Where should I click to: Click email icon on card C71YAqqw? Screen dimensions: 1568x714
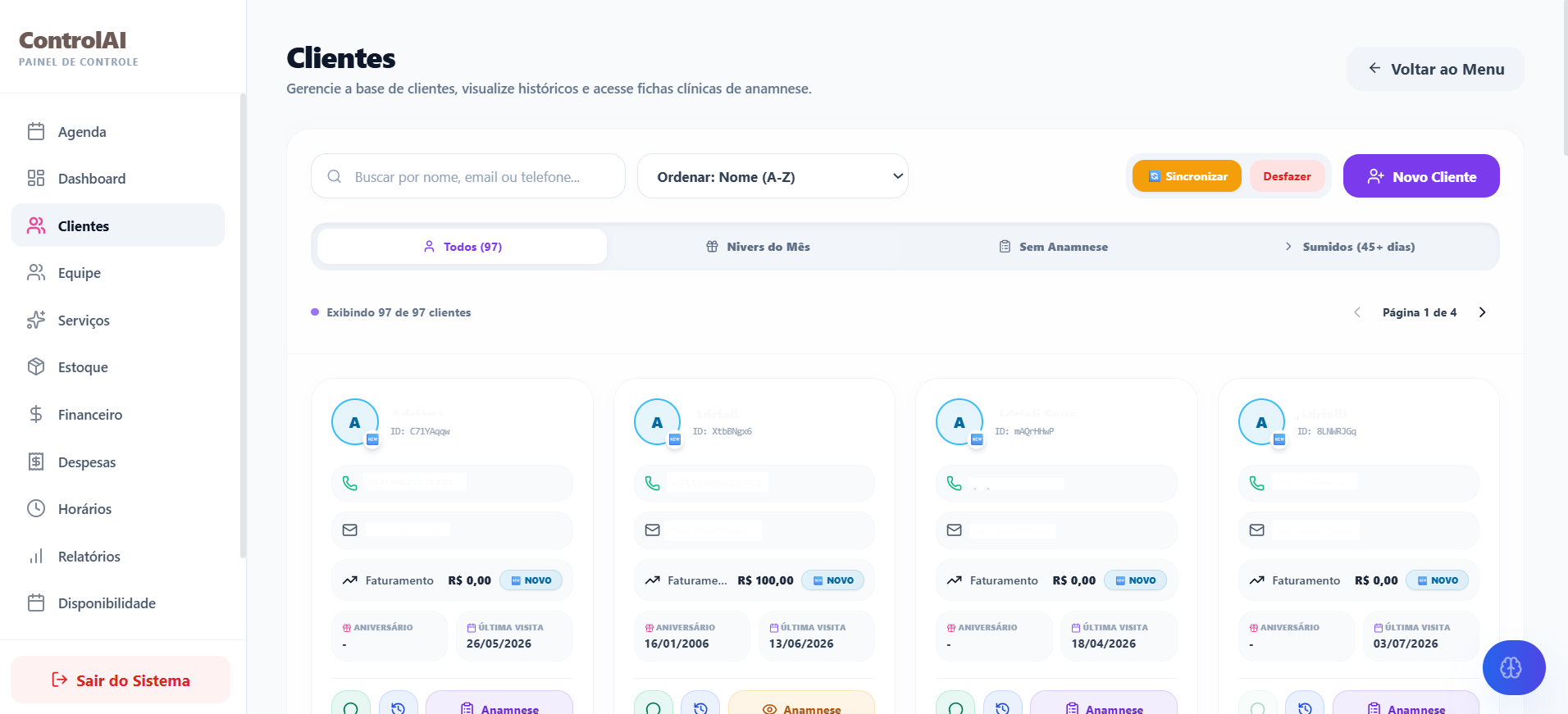click(x=350, y=530)
